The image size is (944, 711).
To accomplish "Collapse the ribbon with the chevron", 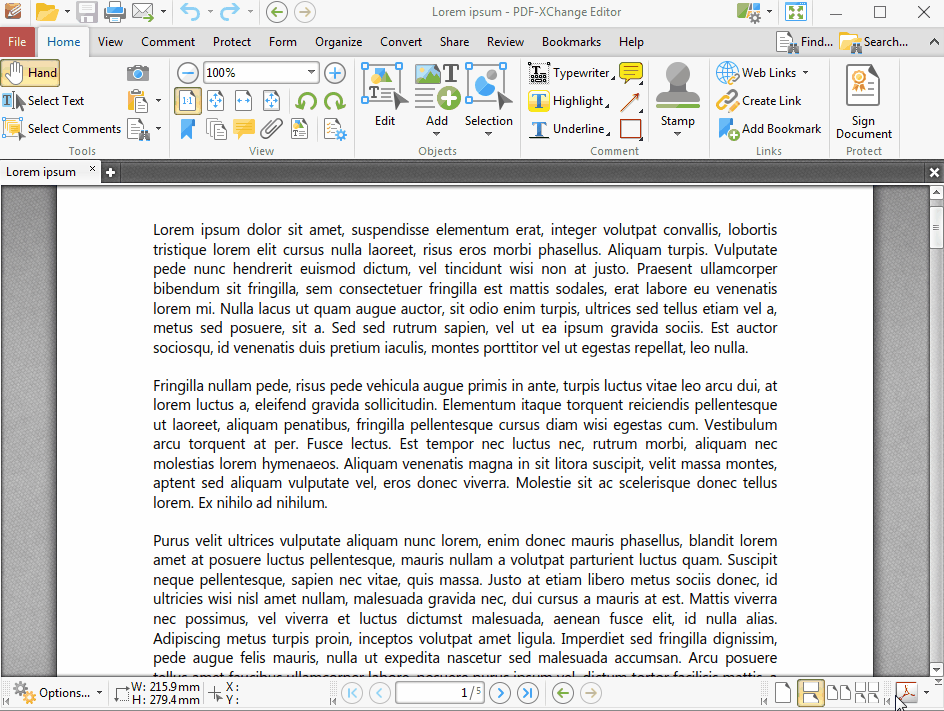I will (x=934, y=42).
